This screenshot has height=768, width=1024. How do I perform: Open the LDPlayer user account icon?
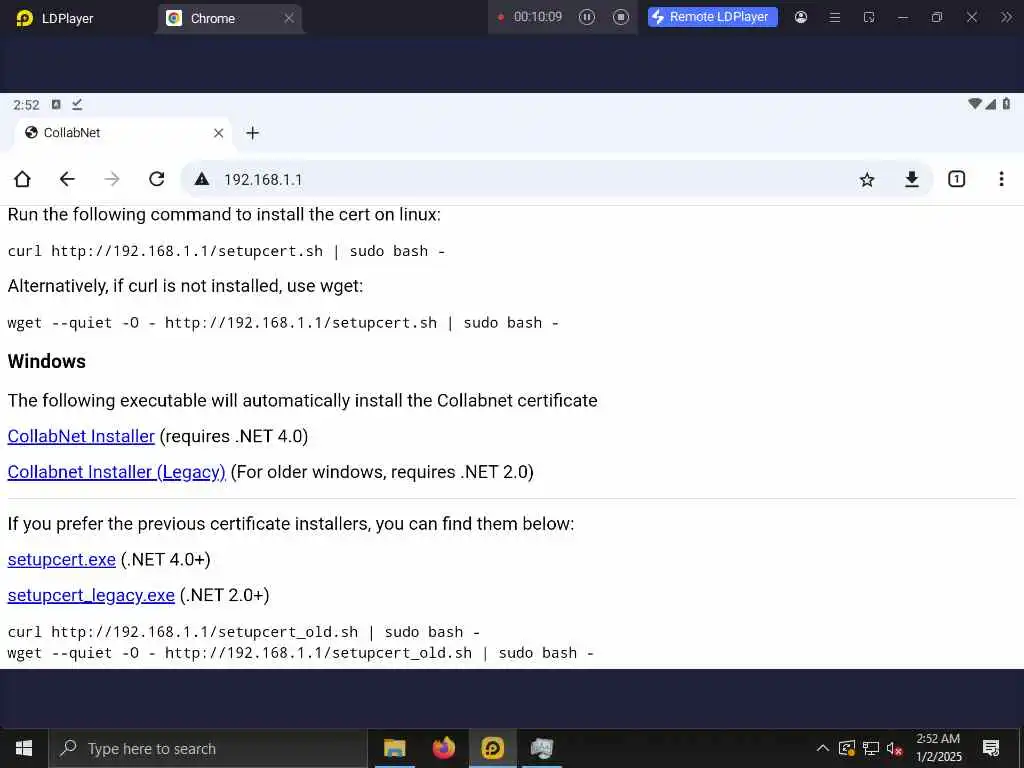[x=801, y=18]
